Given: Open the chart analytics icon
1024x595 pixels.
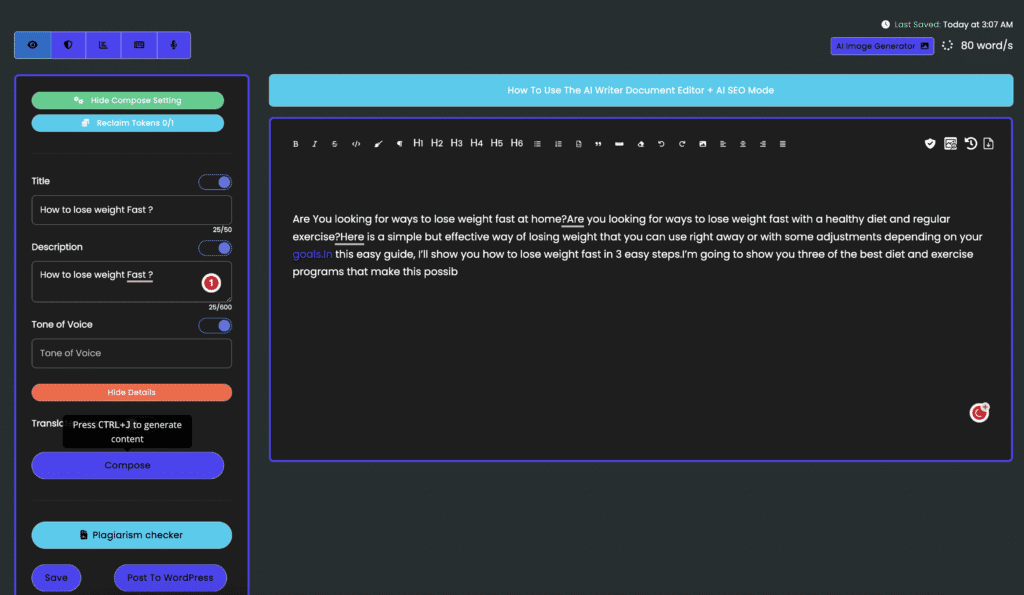Looking at the screenshot, I should coord(103,45).
